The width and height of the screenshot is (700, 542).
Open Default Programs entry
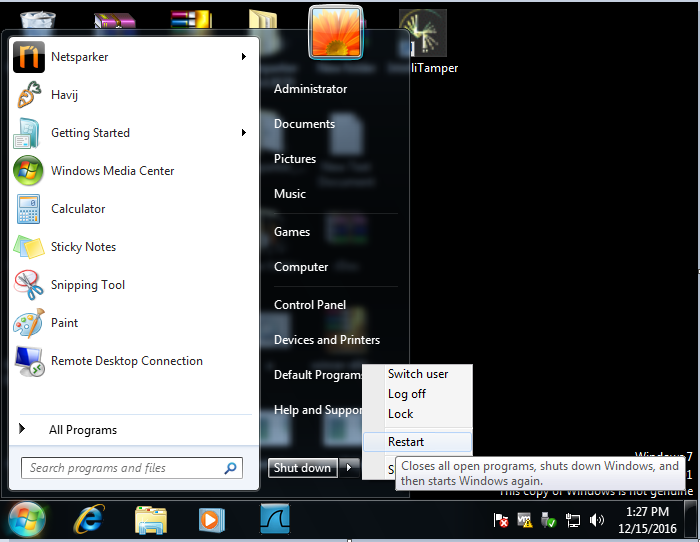click(x=318, y=375)
